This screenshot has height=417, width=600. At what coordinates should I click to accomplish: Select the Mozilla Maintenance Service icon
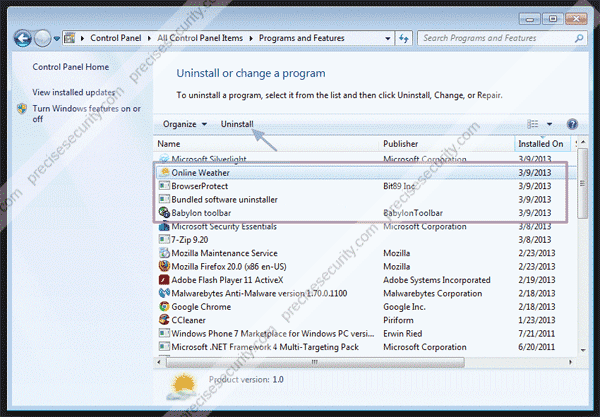tap(165, 253)
